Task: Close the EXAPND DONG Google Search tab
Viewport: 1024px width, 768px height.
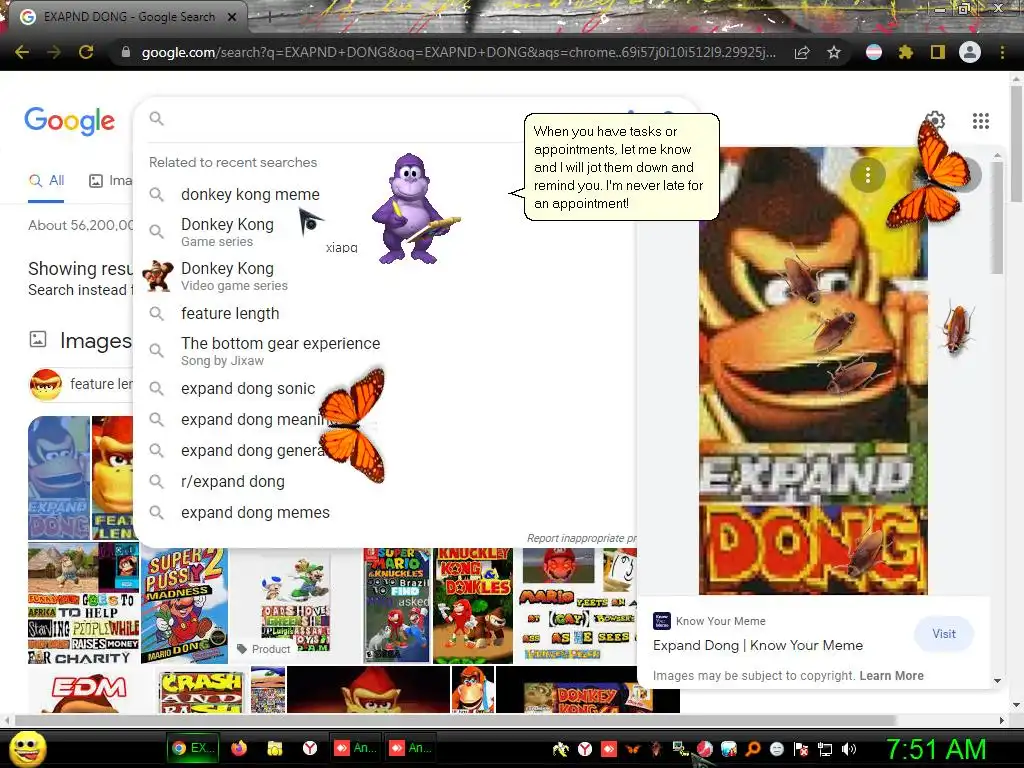Action: [232, 17]
